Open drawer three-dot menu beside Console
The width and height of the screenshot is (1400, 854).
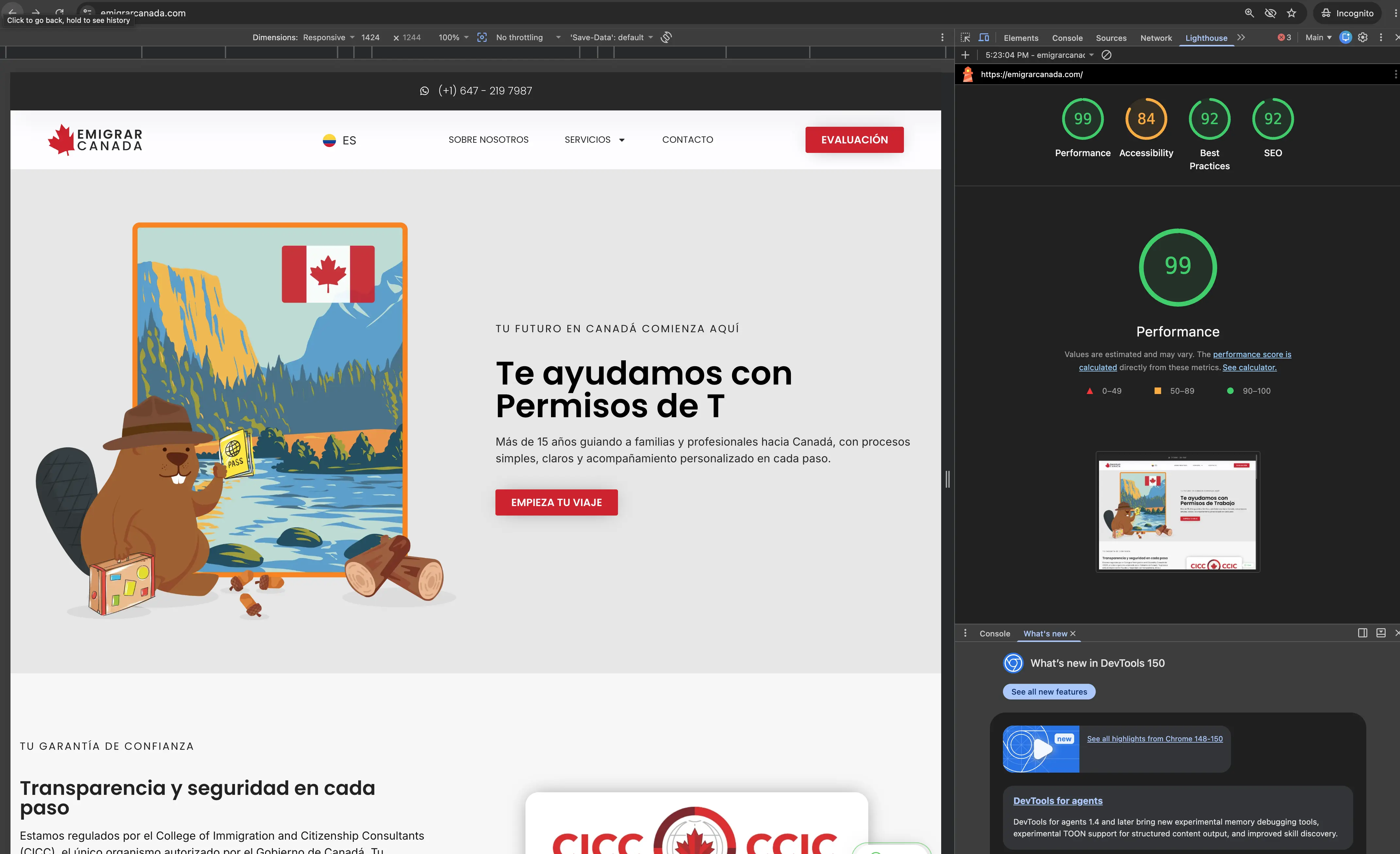point(965,633)
